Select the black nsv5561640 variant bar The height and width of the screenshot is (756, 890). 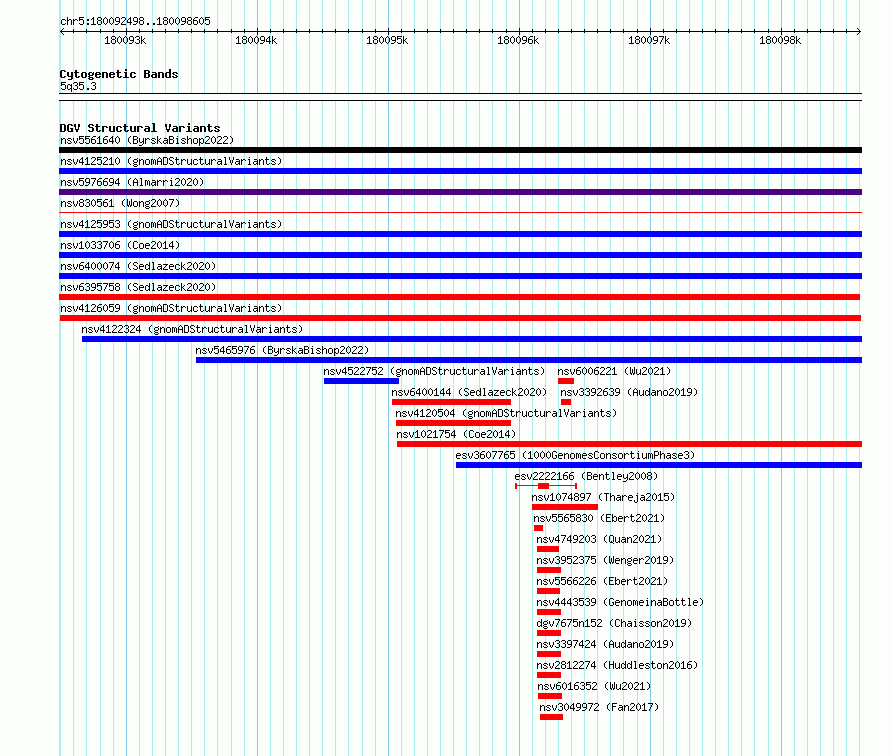coord(460,150)
